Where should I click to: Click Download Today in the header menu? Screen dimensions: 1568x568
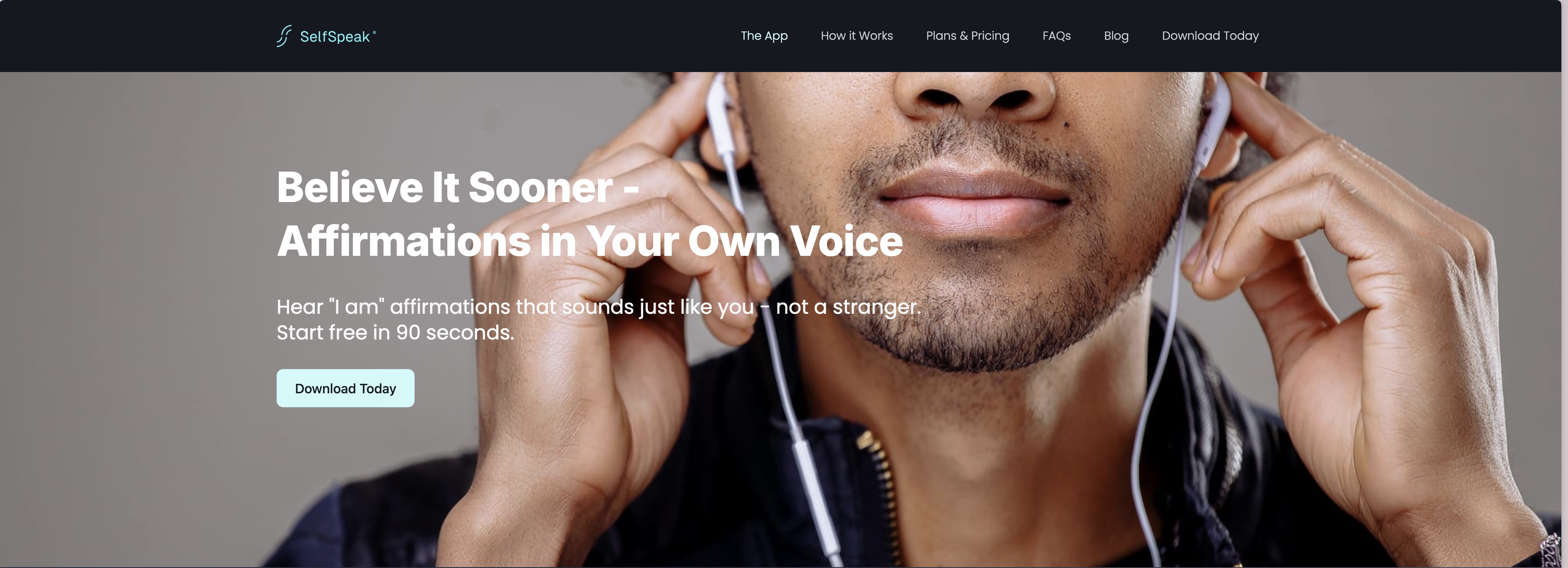click(x=1209, y=36)
